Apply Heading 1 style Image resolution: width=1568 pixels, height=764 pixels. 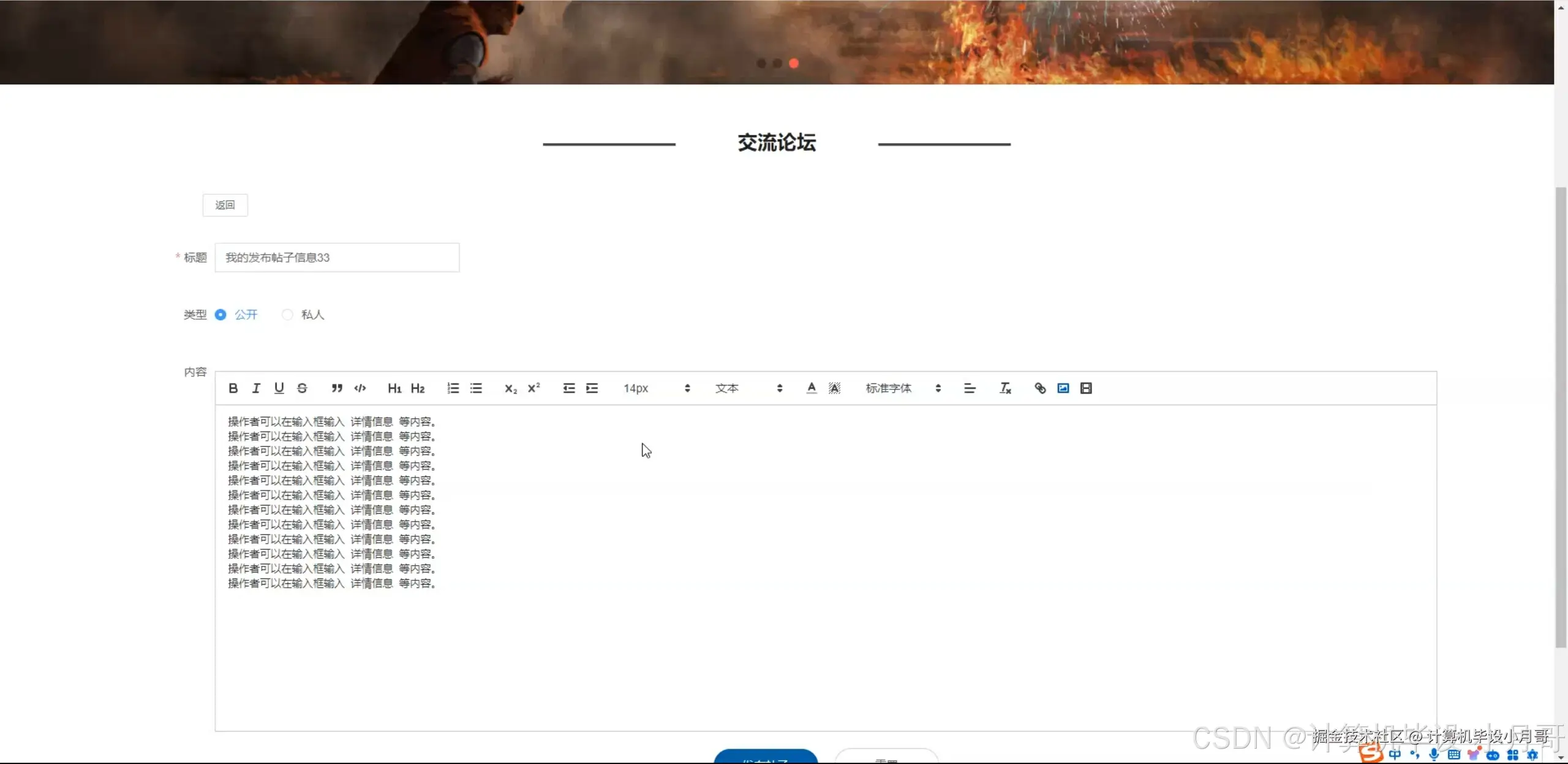click(394, 388)
